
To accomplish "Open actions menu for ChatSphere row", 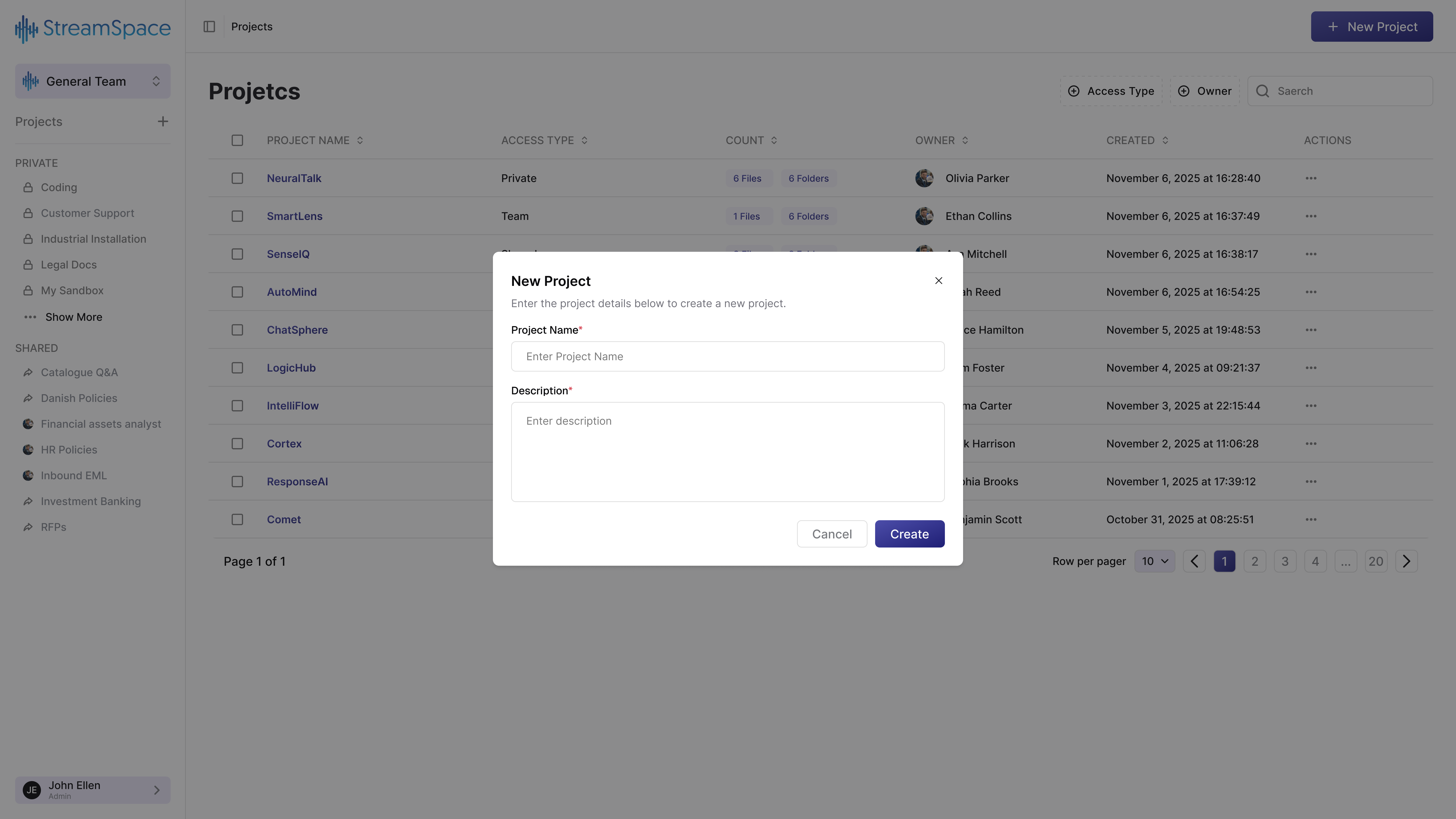I will point(1311,330).
